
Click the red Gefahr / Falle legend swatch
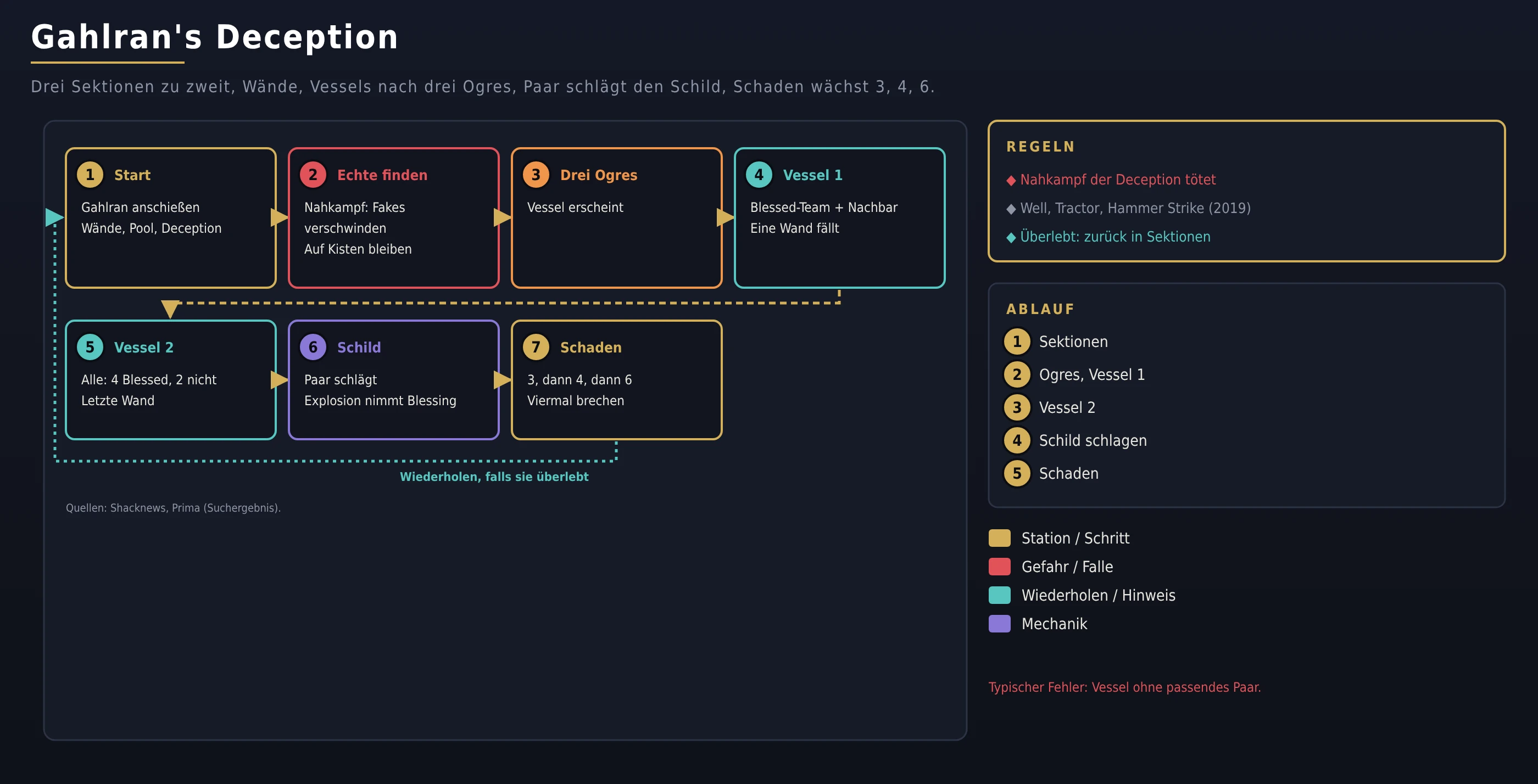click(1000, 567)
